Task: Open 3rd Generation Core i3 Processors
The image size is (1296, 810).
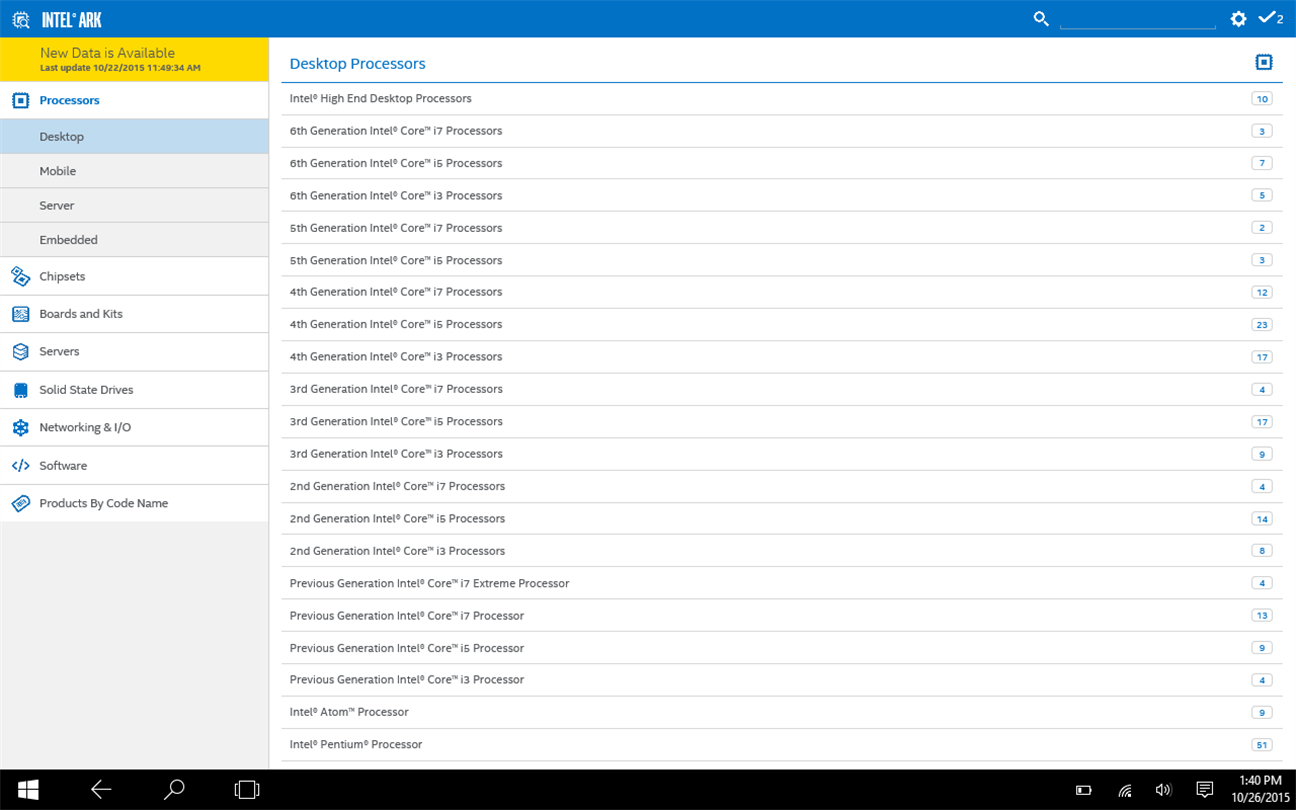Action: (x=782, y=454)
